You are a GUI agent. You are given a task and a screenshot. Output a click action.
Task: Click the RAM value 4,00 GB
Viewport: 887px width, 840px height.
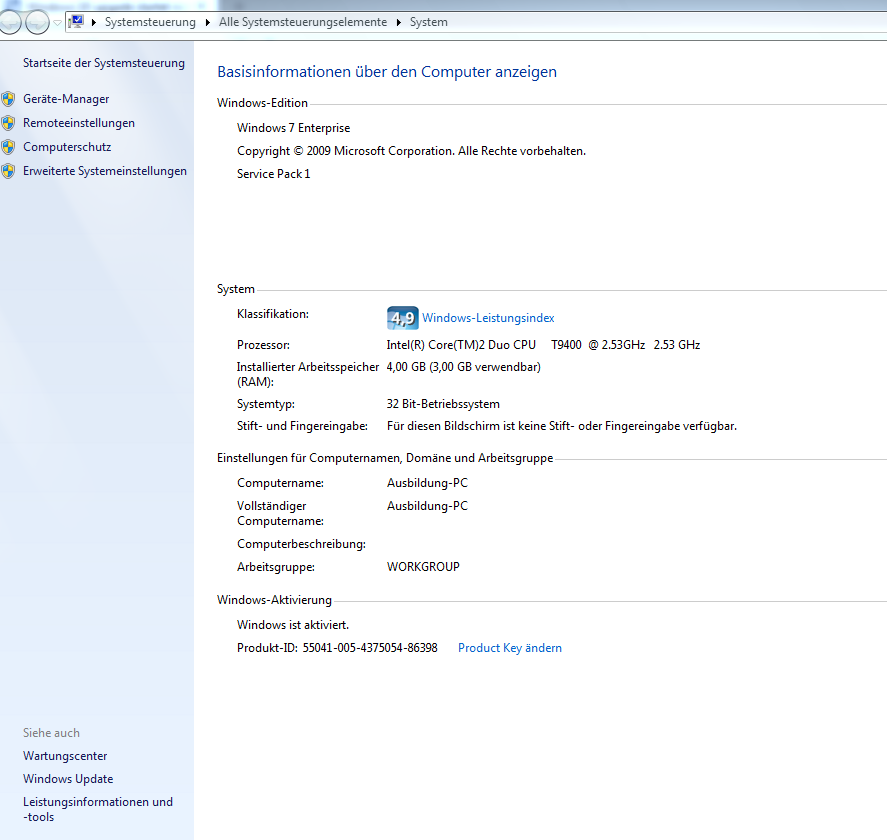tap(463, 367)
